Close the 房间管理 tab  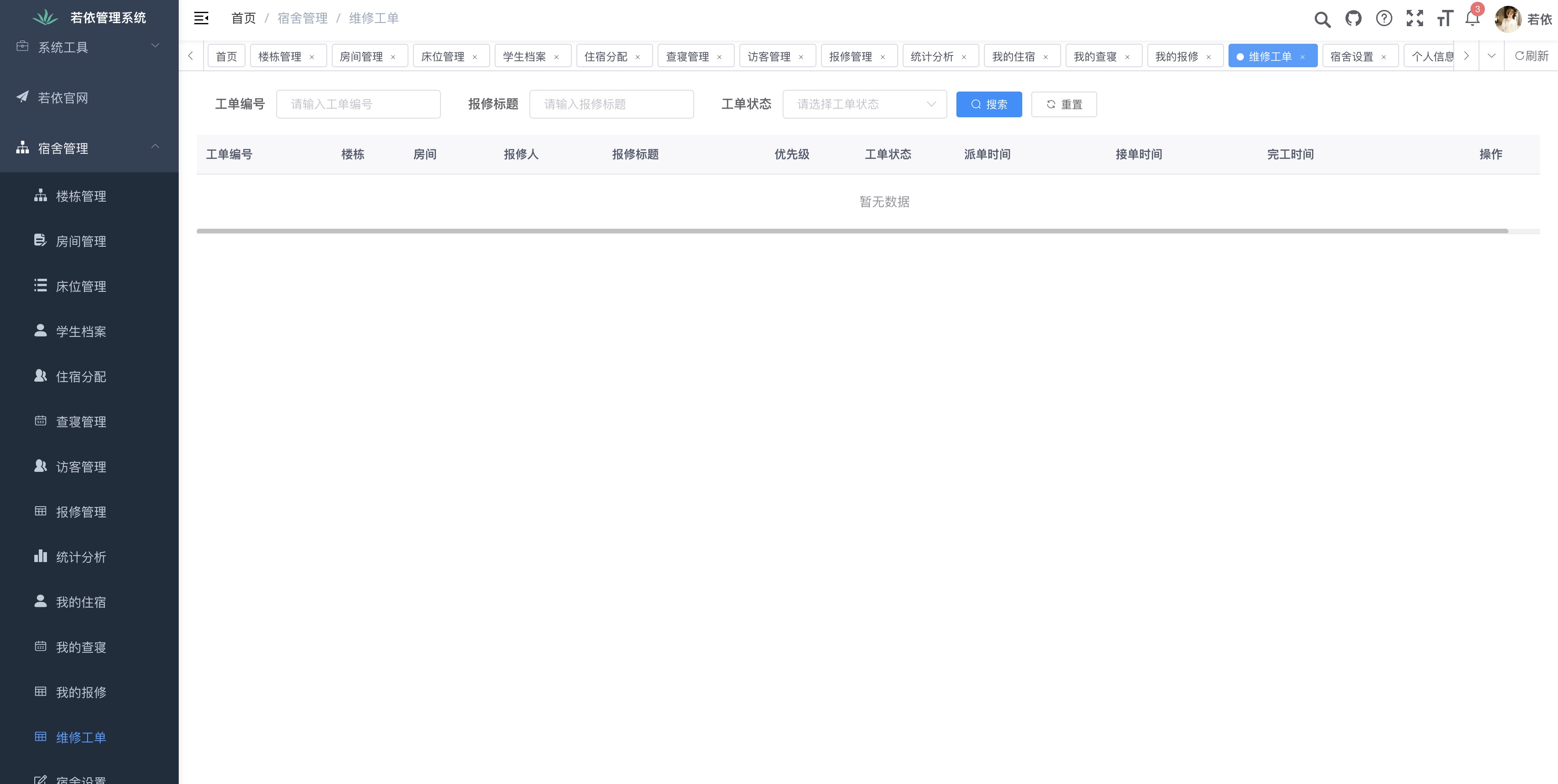point(393,57)
